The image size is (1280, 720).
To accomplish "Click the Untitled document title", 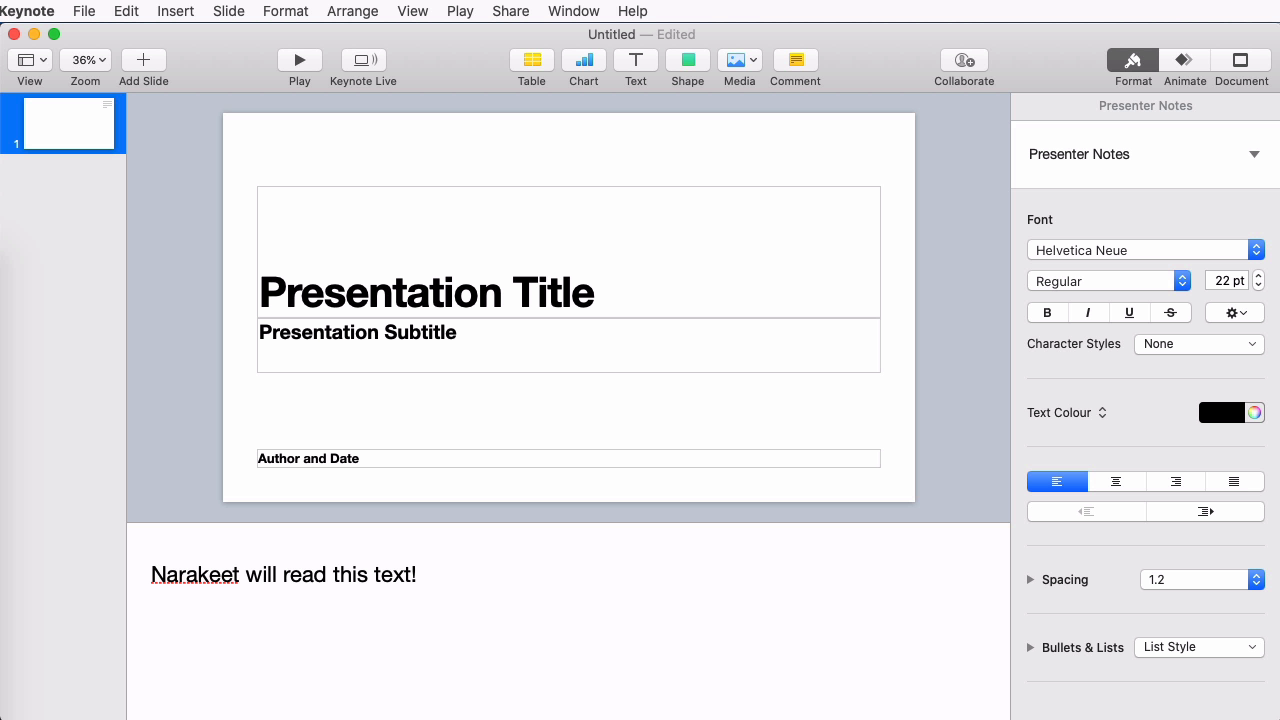I will pos(611,34).
